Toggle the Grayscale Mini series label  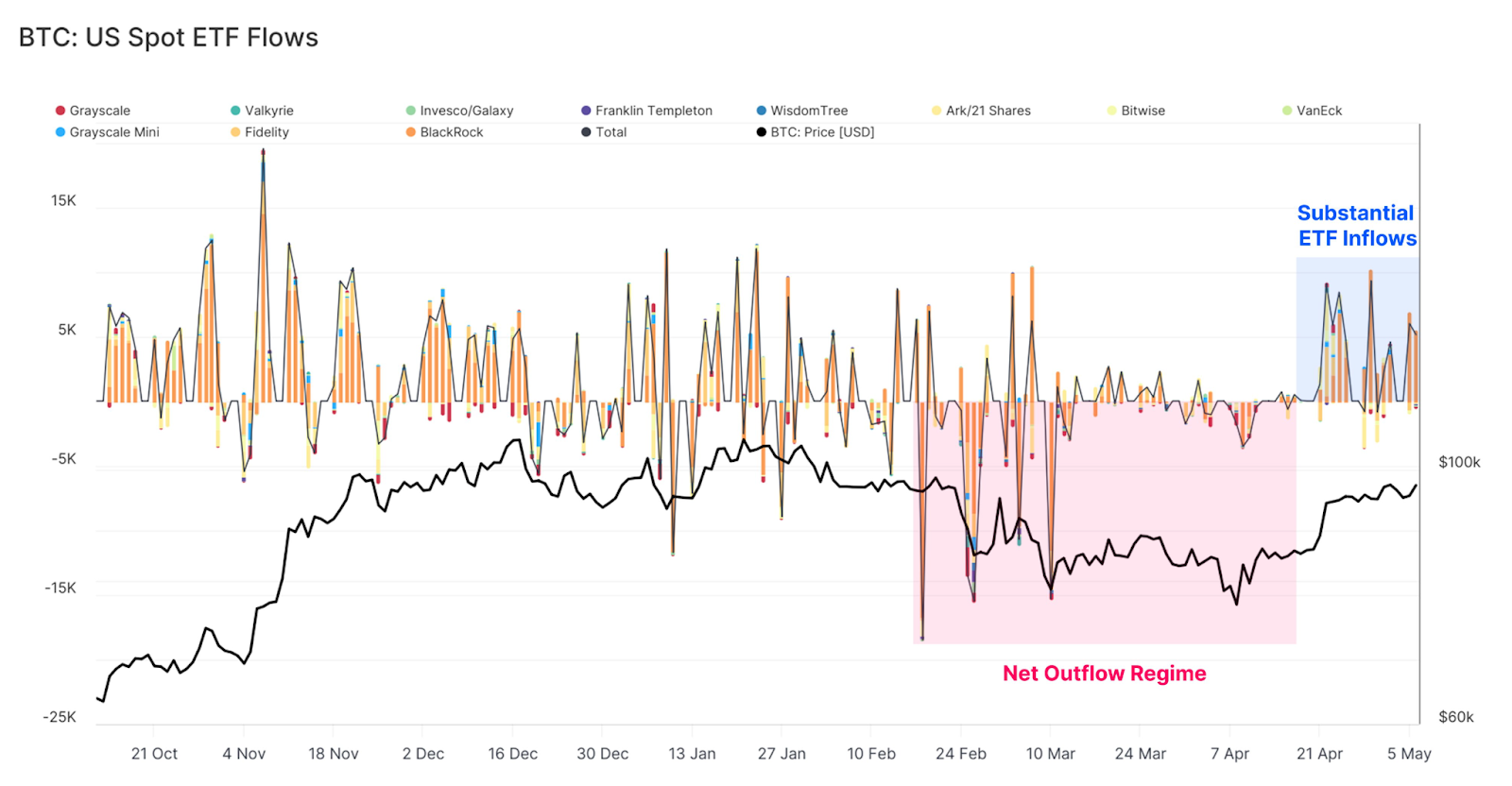(114, 132)
